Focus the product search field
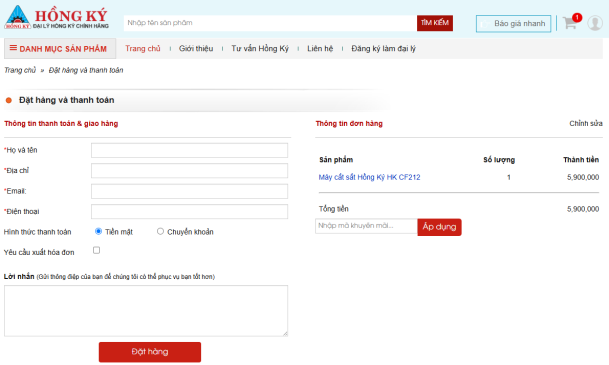Image resolution: width=609 pixels, height=365 pixels. click(x=270, y=23)
